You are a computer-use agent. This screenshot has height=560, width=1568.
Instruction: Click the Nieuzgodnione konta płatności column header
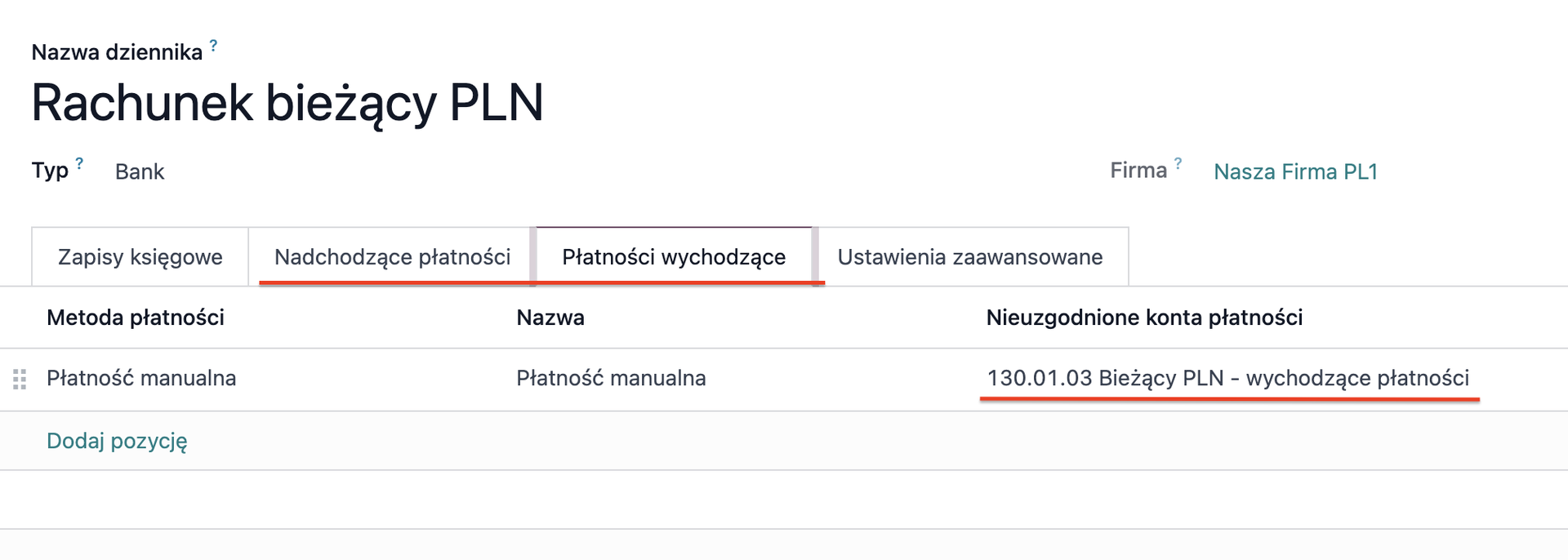[1144, 318]
